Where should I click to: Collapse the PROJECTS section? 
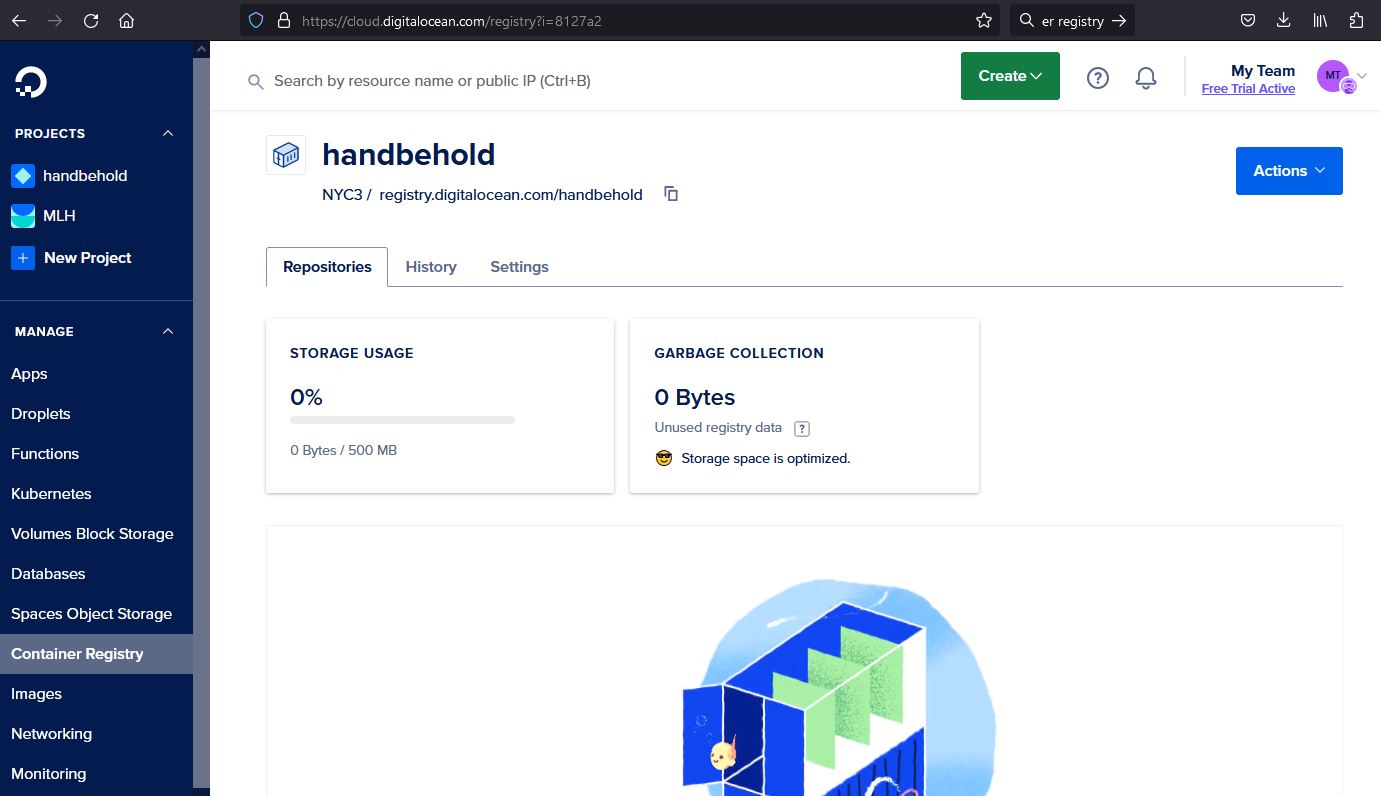[168, 133]
